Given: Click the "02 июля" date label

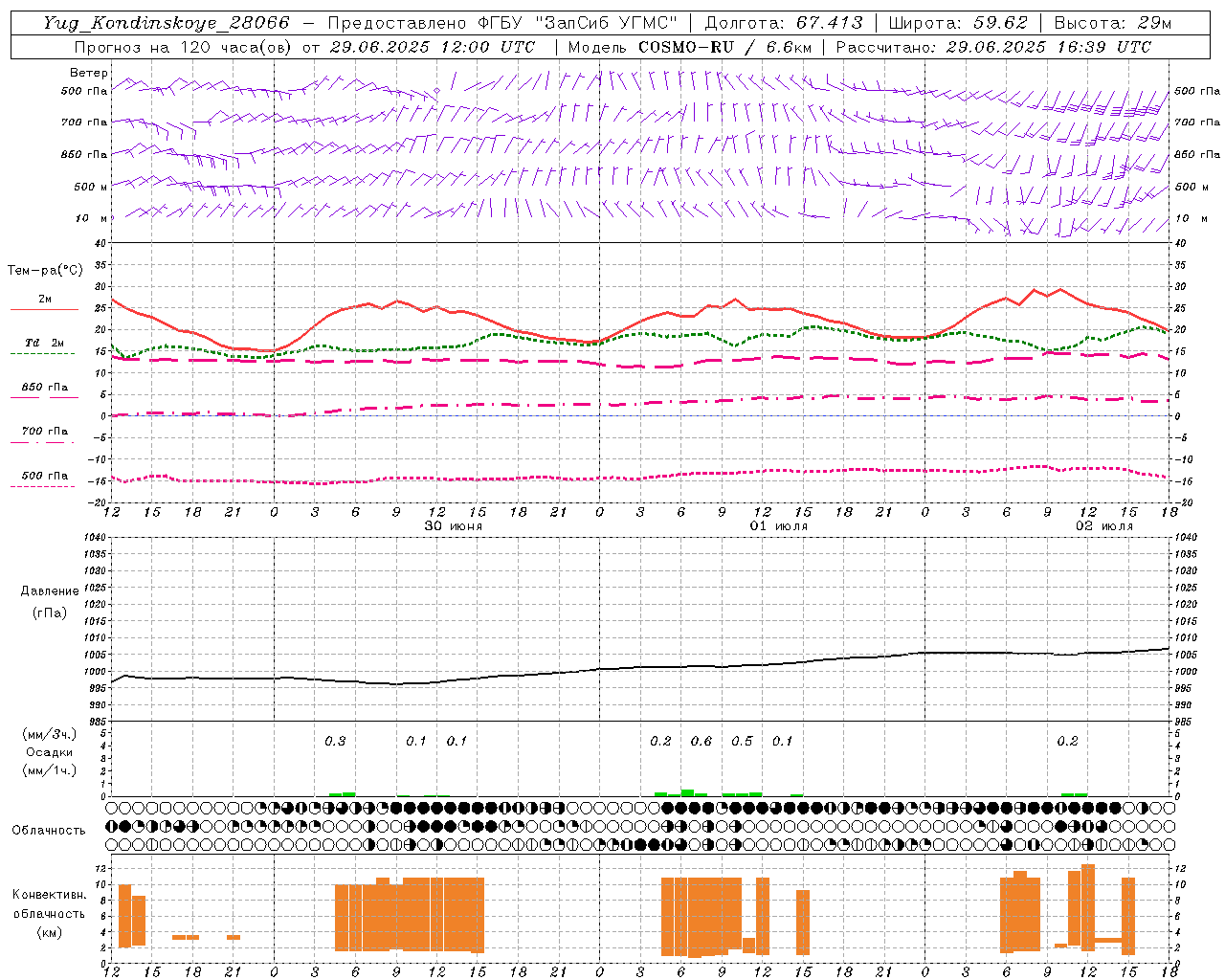Looking at the screenshot, I should 1103,526.
